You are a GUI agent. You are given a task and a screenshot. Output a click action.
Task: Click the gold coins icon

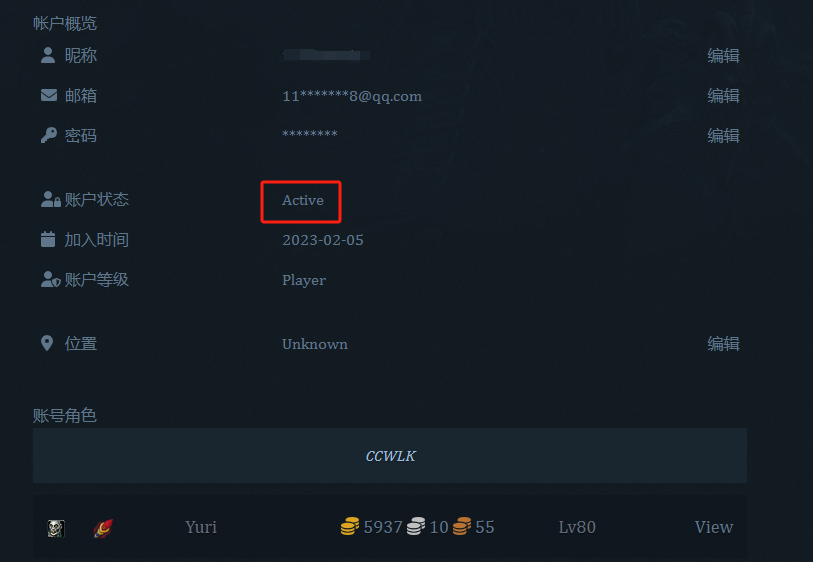[x=350, y=526]
